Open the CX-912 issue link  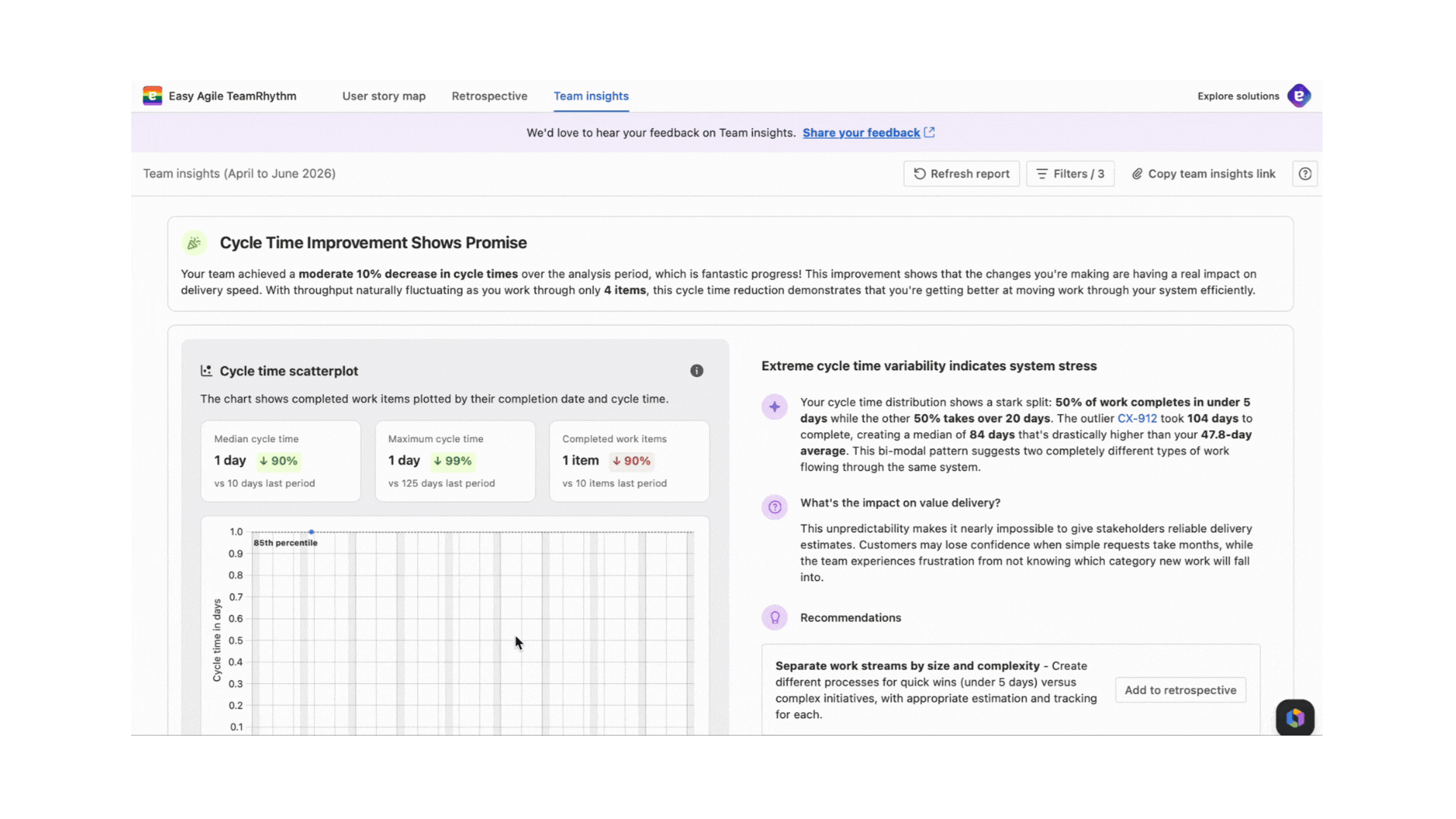pos(1137,419)
